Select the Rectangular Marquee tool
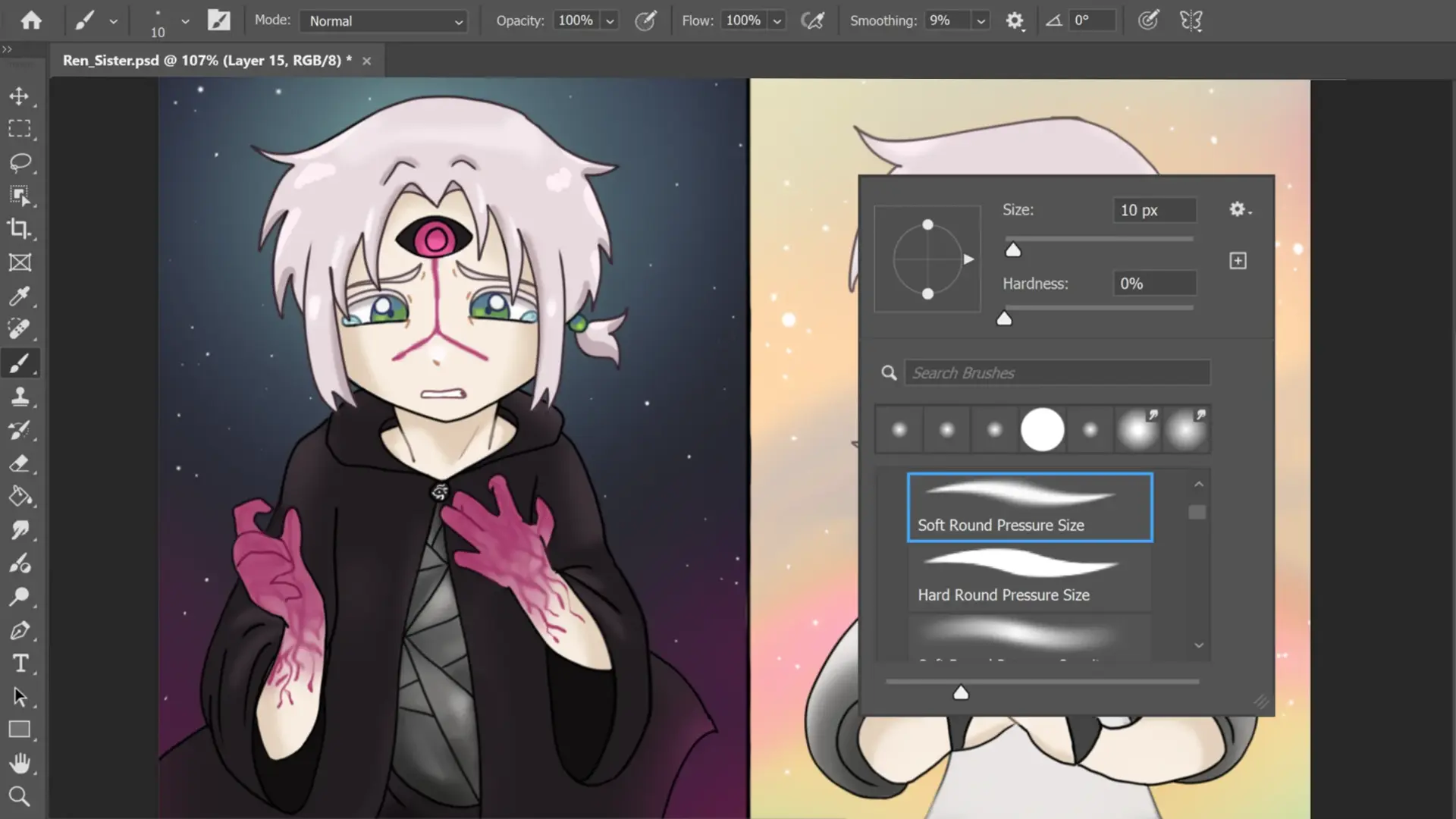The width and height of the screenshot is (1456, 819). tap(20, 129)
